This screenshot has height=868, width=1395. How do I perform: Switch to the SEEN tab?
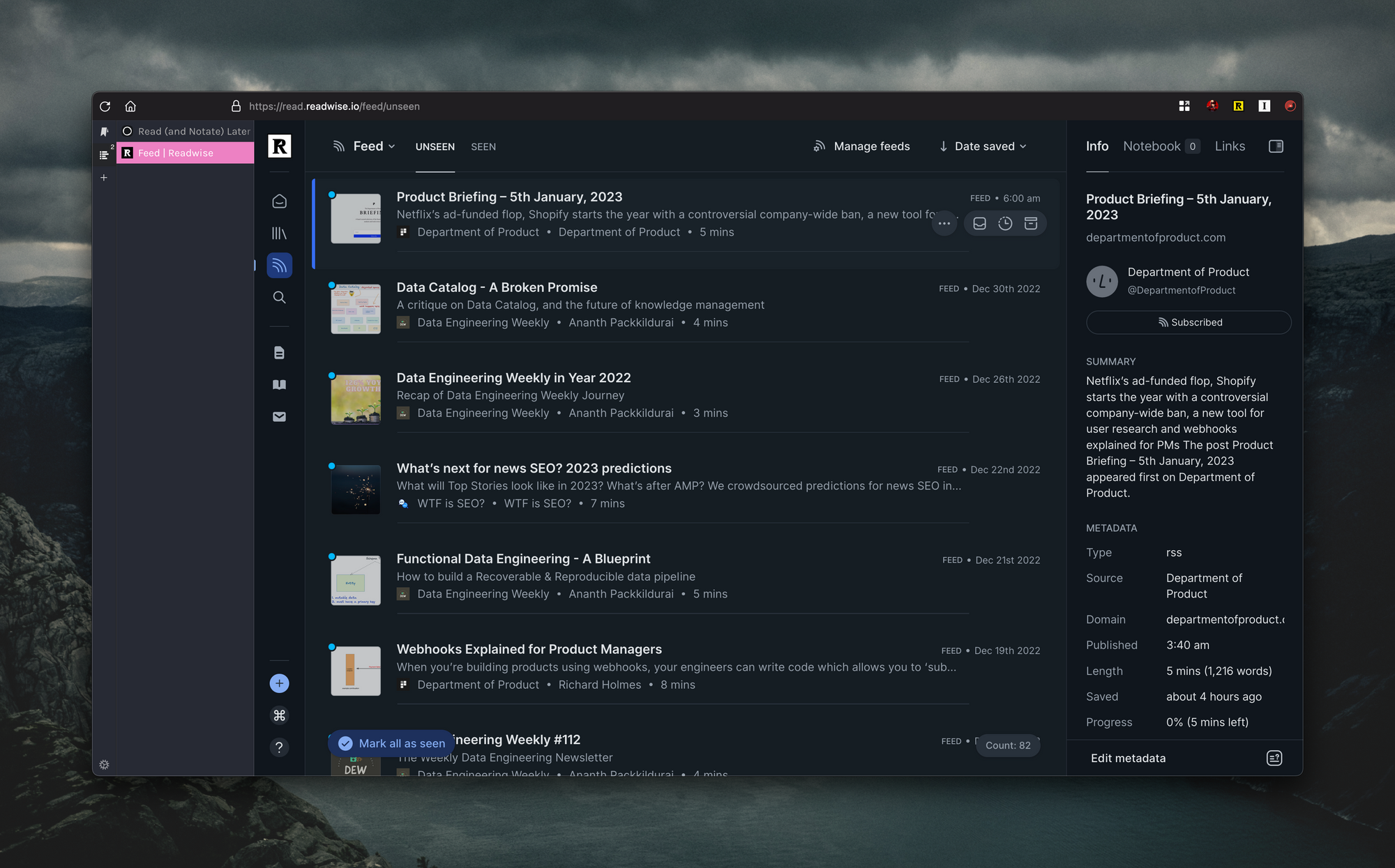pos(483,146)
